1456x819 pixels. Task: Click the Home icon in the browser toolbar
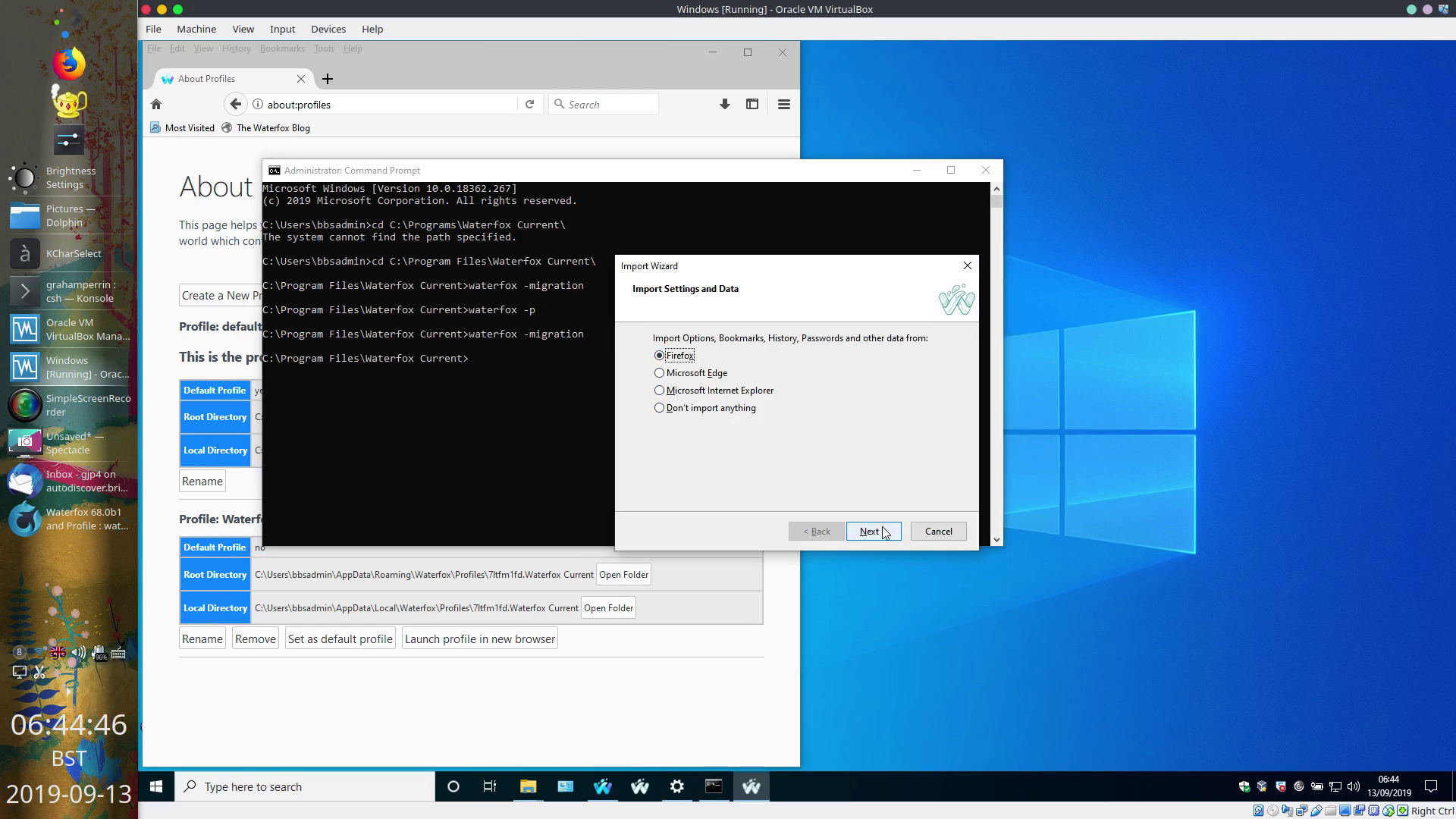pyautogui.click(x=157, y=104)
